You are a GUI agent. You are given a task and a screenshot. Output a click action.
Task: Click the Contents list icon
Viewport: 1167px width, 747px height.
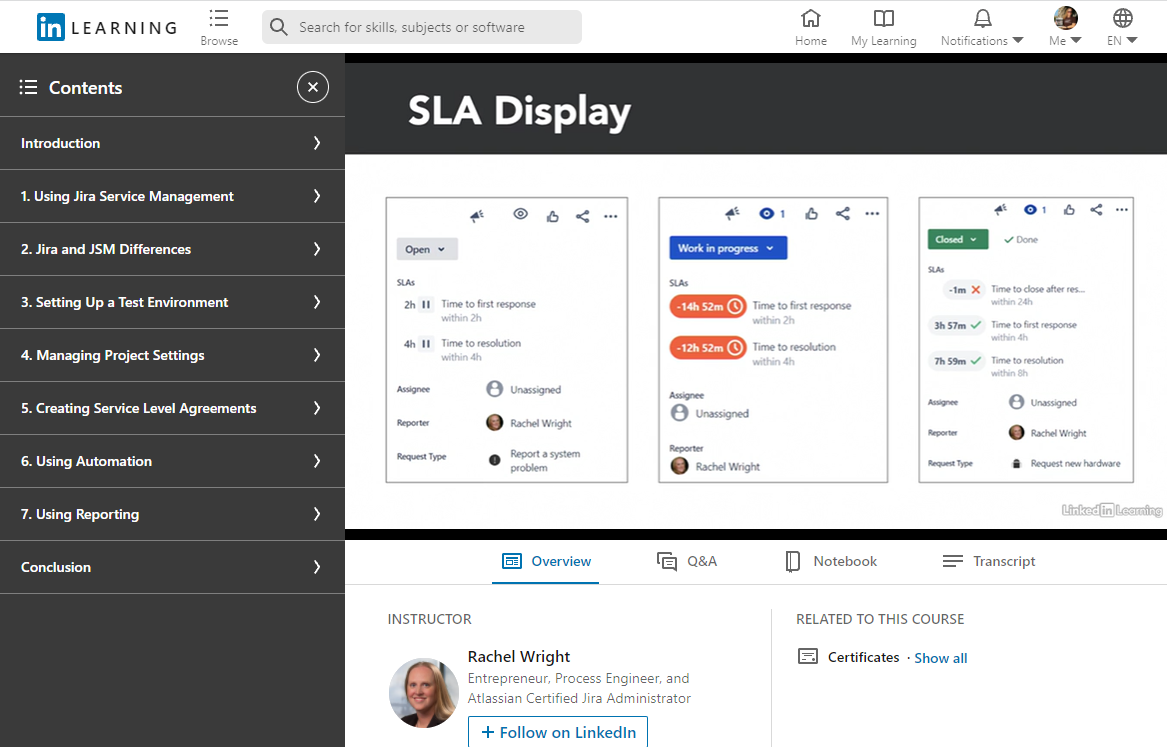(x=29, y=87)
